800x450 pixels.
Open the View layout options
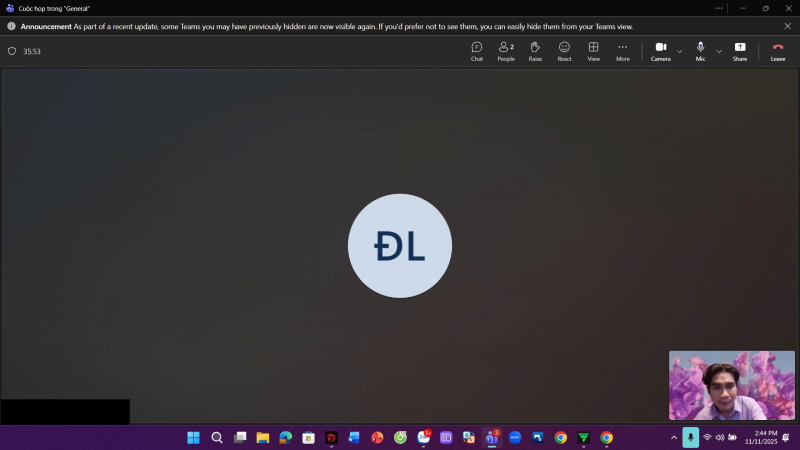pyautogui.click(x=593, y=51)
